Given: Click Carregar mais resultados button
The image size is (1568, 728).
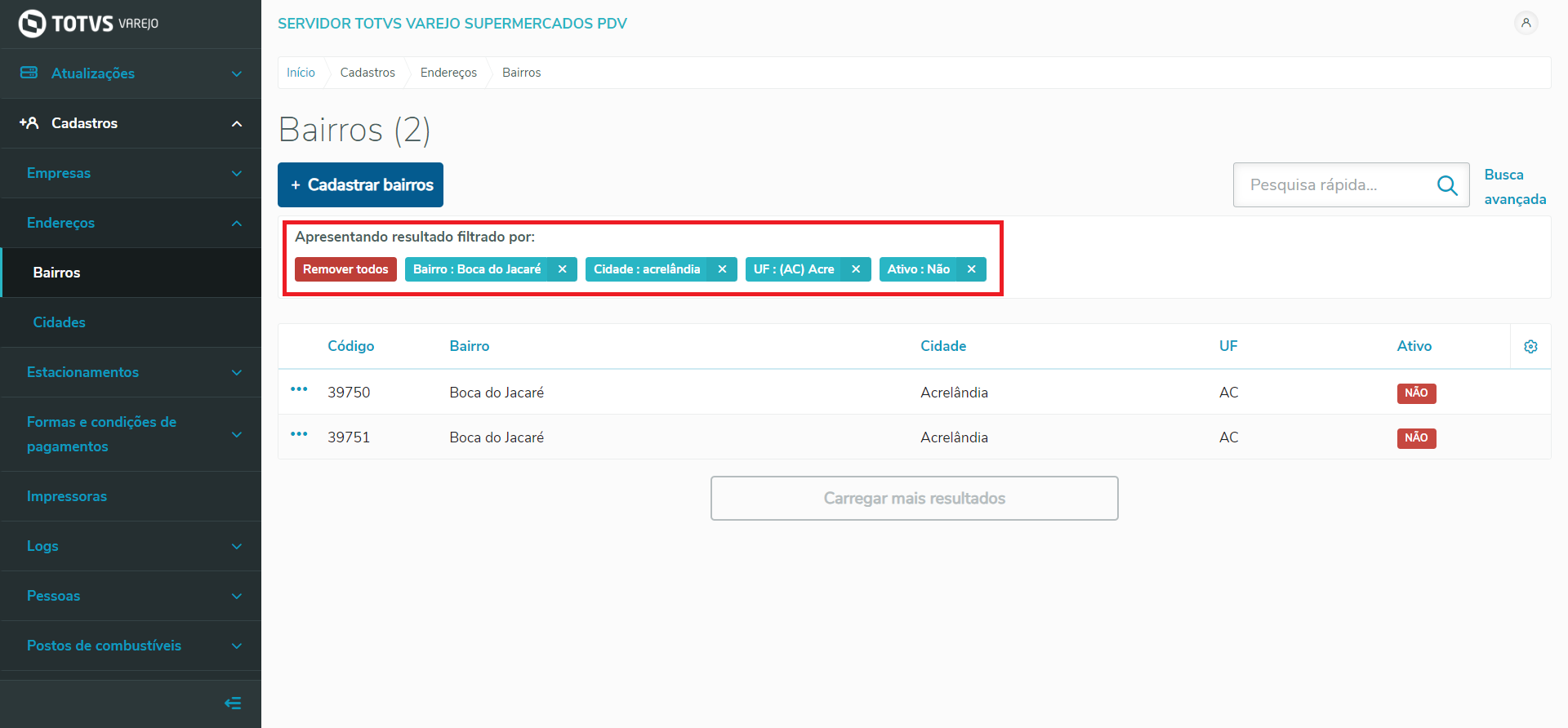Looking at the screenshot, I should click(914, 498).
